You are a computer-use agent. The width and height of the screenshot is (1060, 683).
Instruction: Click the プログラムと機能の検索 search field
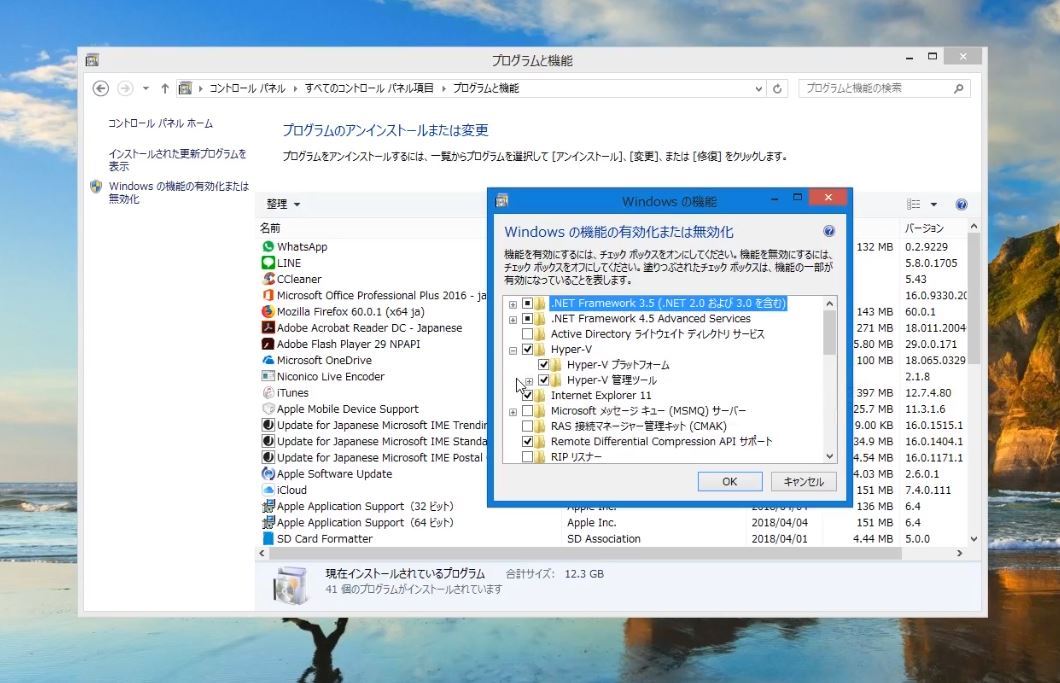875,88
